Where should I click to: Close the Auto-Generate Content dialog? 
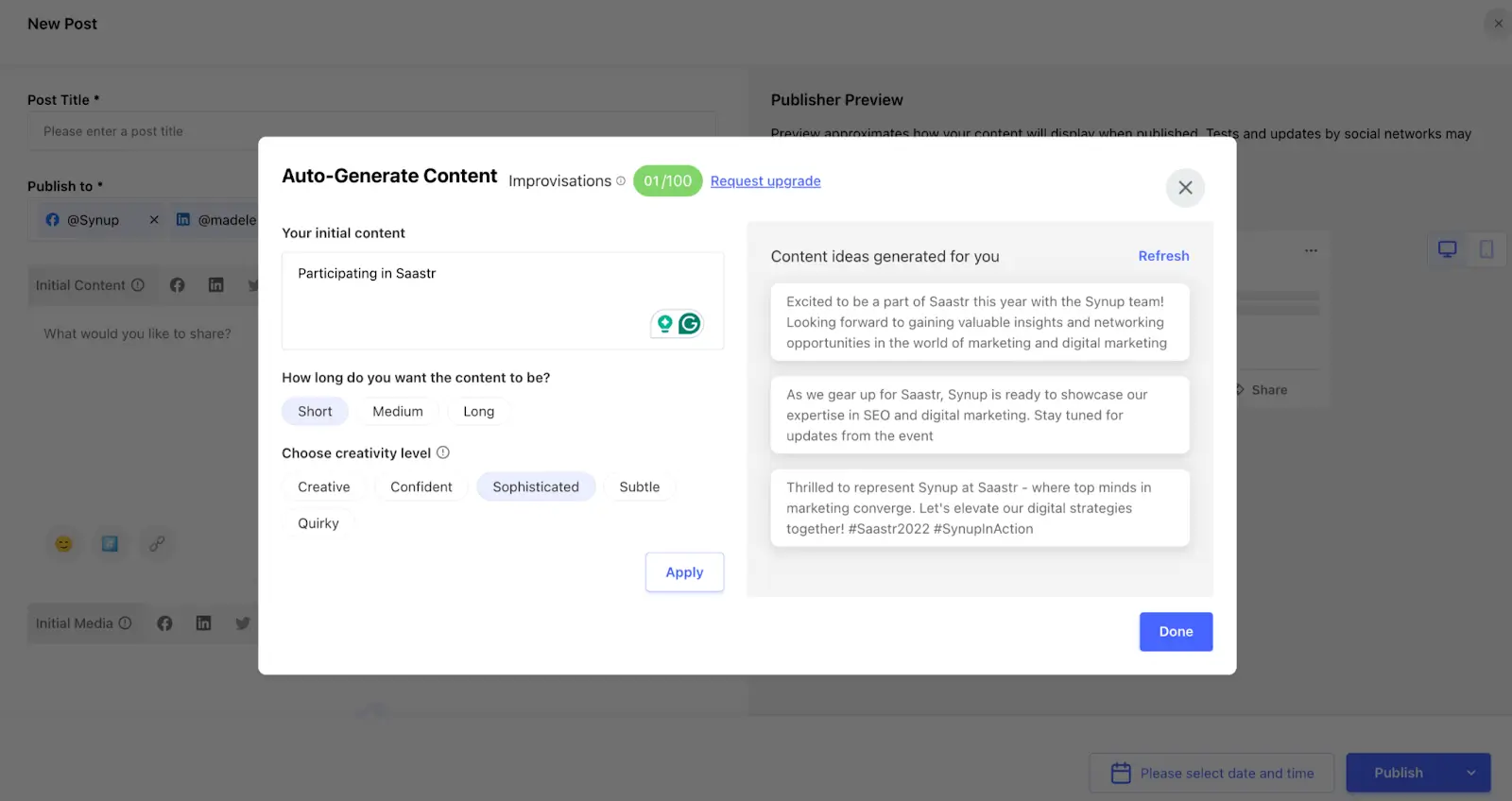[x=1185, y=188]
